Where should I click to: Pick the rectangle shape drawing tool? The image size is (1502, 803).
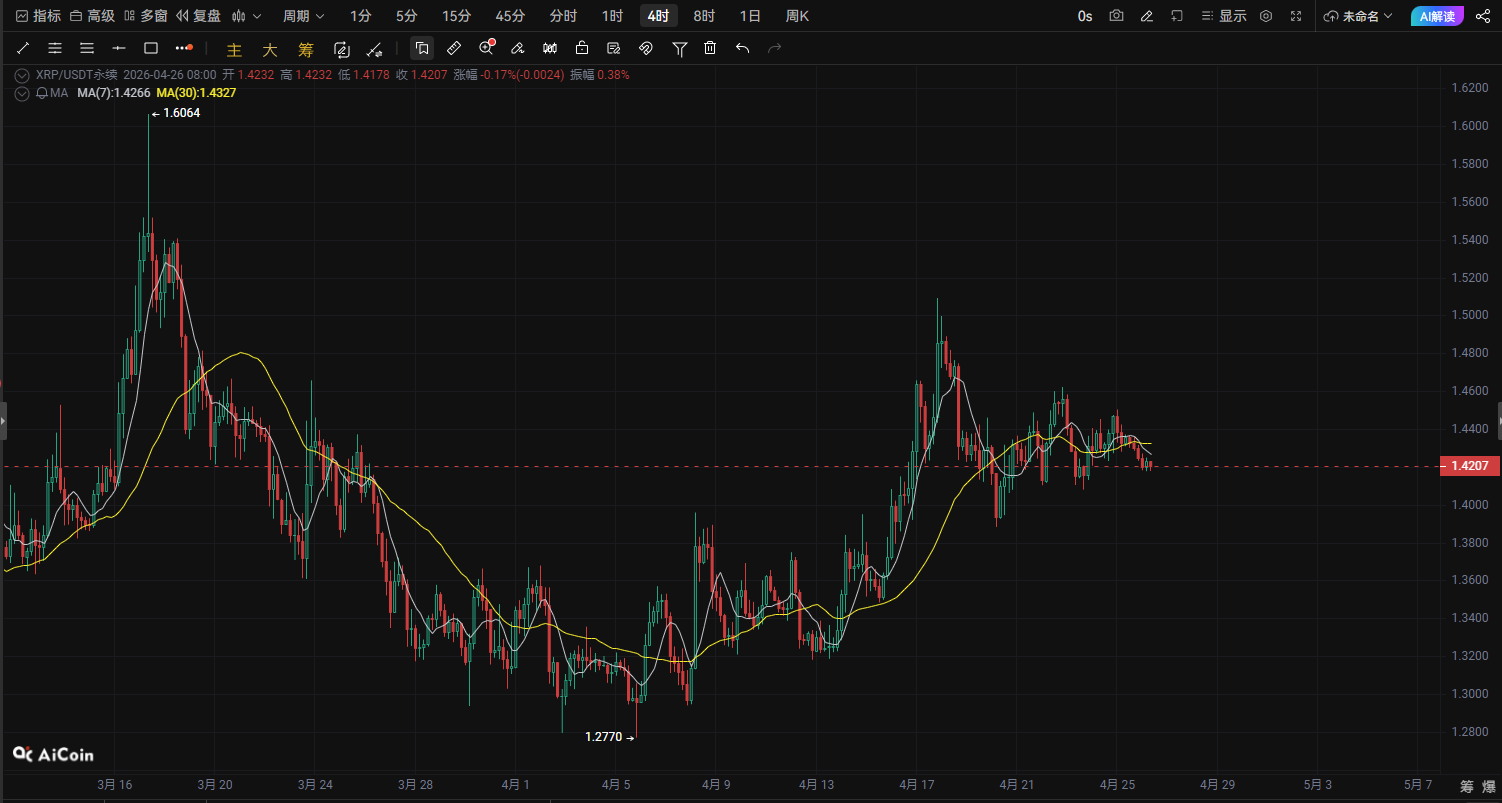151,48
